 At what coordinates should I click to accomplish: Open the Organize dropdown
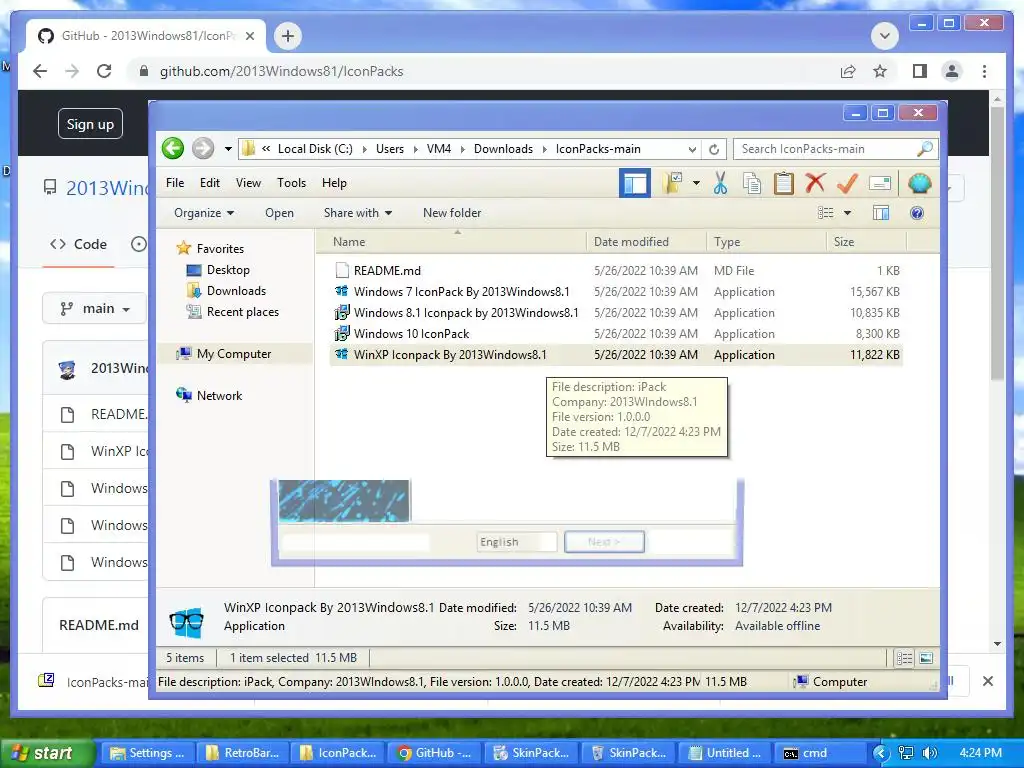(204, 213)
